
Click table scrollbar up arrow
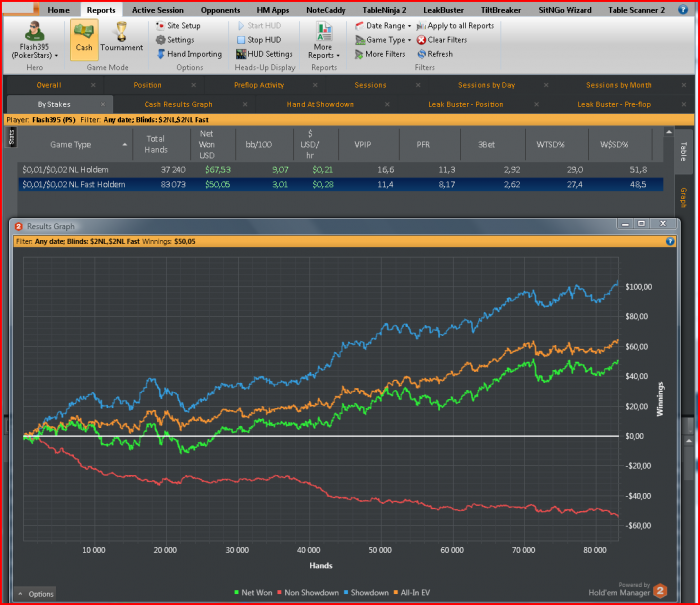pyautogui.click(x=668, y=132)
